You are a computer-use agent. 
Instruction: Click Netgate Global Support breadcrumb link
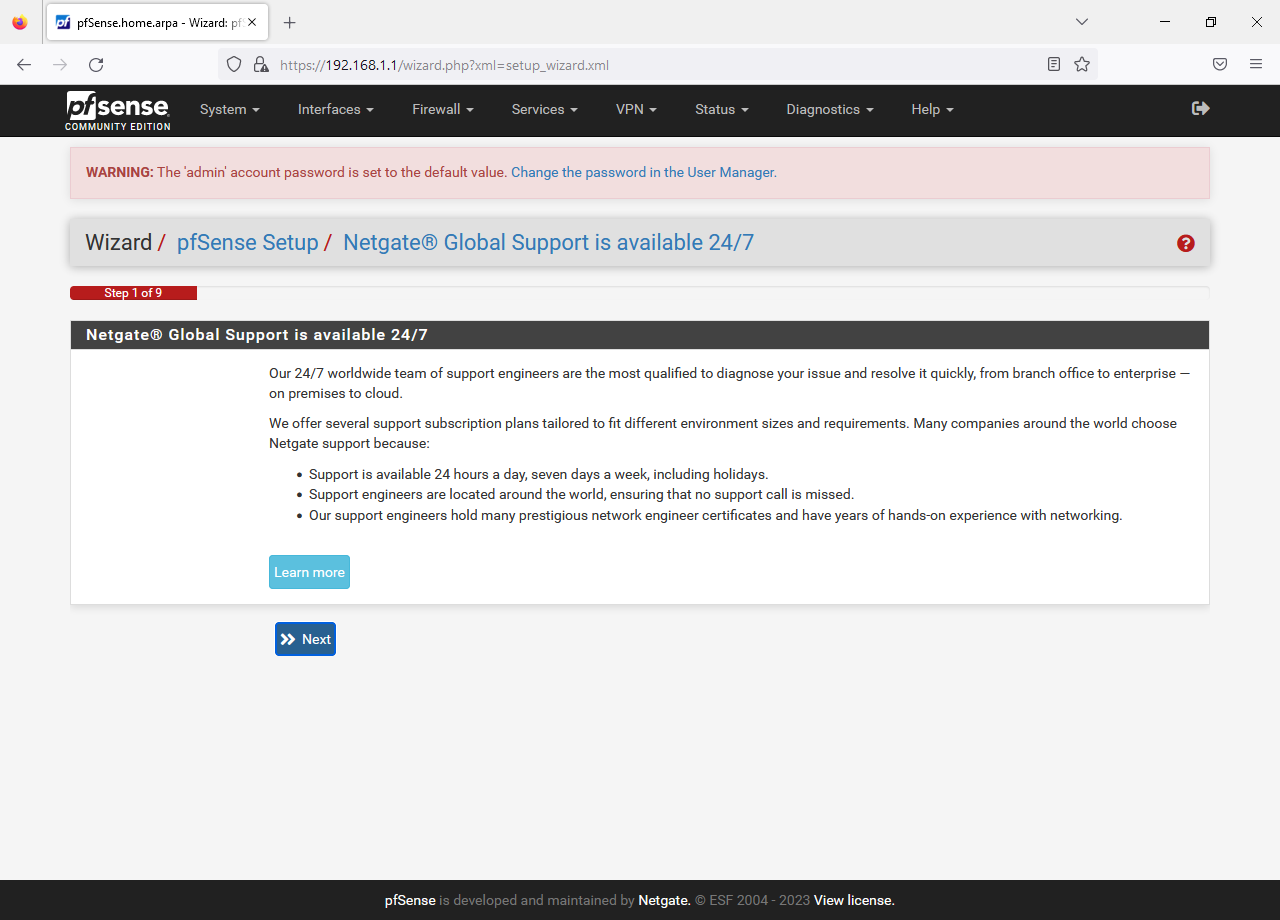[548, 243]
